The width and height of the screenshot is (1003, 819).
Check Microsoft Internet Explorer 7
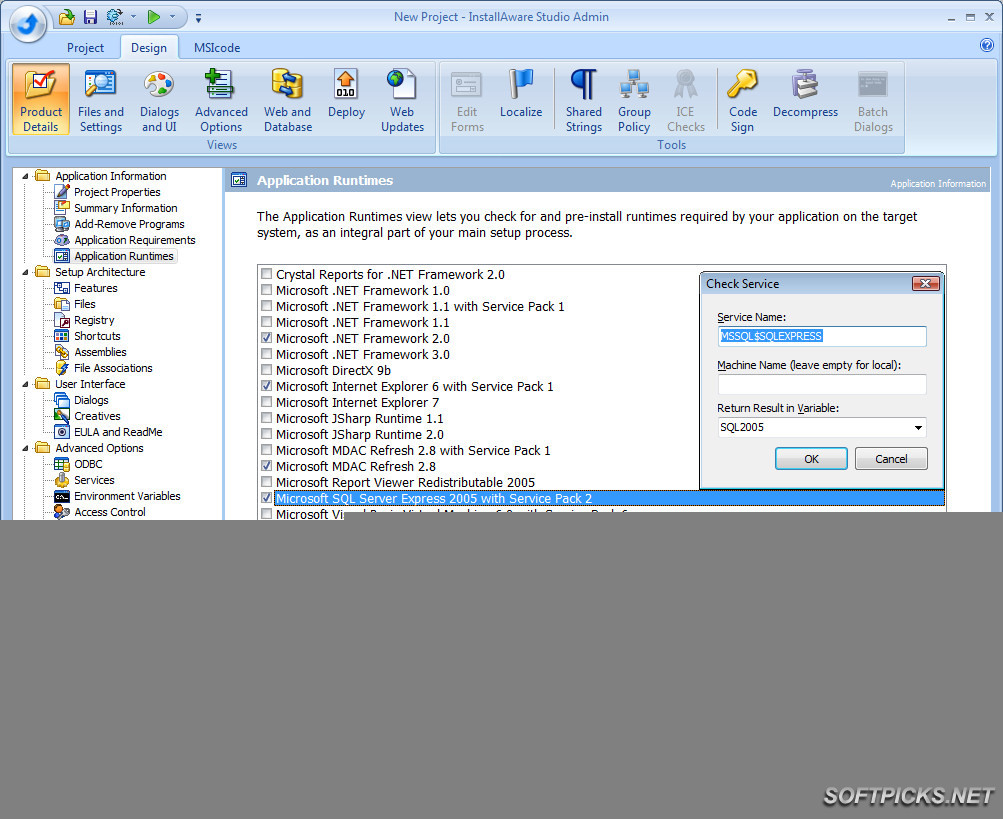(267, 402)
